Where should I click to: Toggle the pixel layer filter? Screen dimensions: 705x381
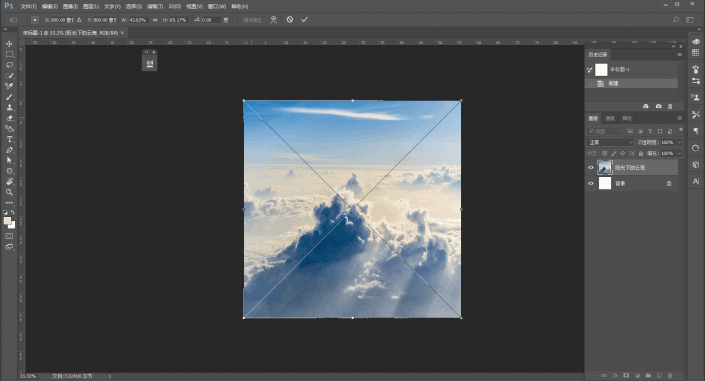click(630, 131)
